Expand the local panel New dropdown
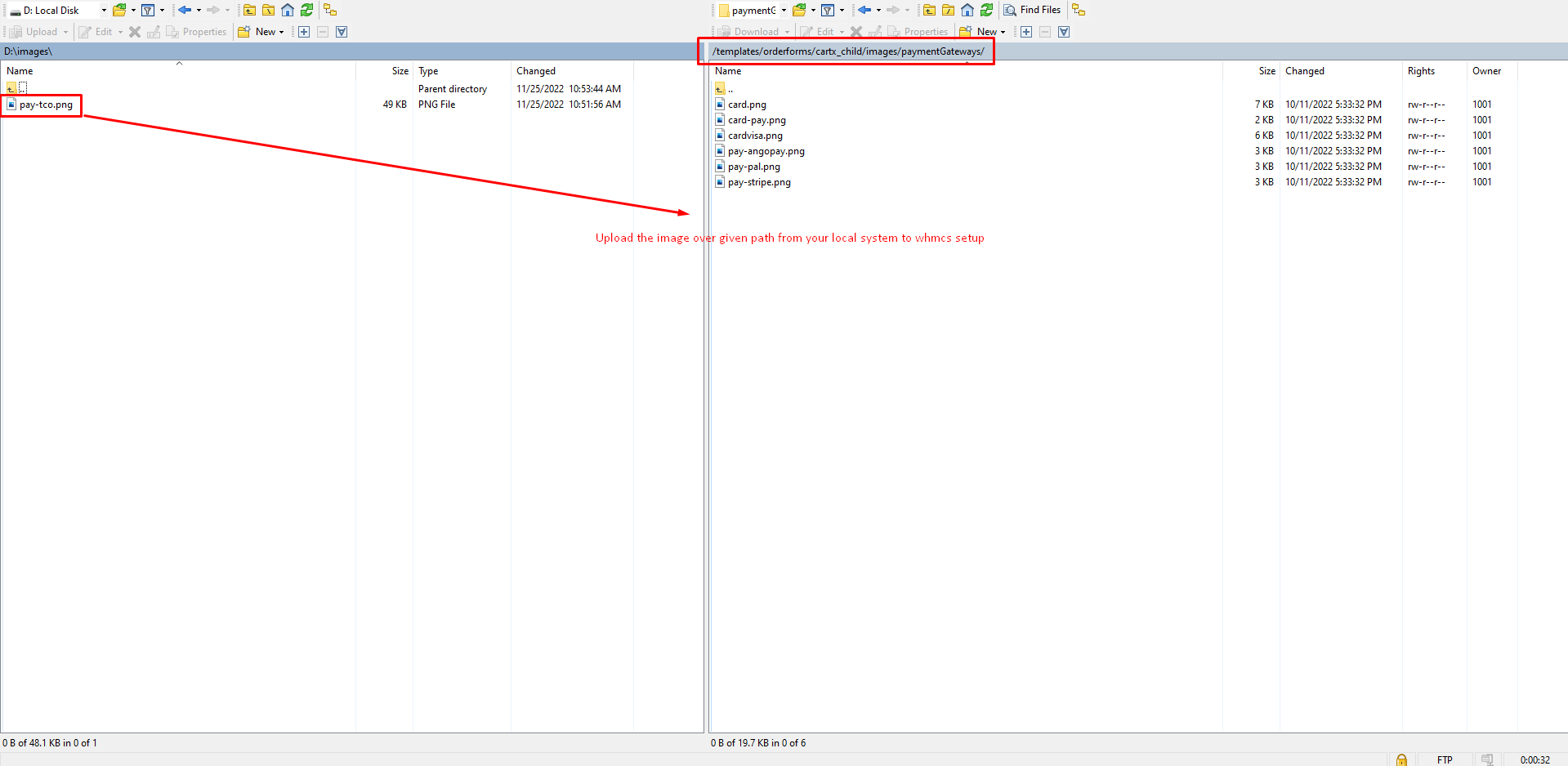1568x766 pixels. pos(282,32)
